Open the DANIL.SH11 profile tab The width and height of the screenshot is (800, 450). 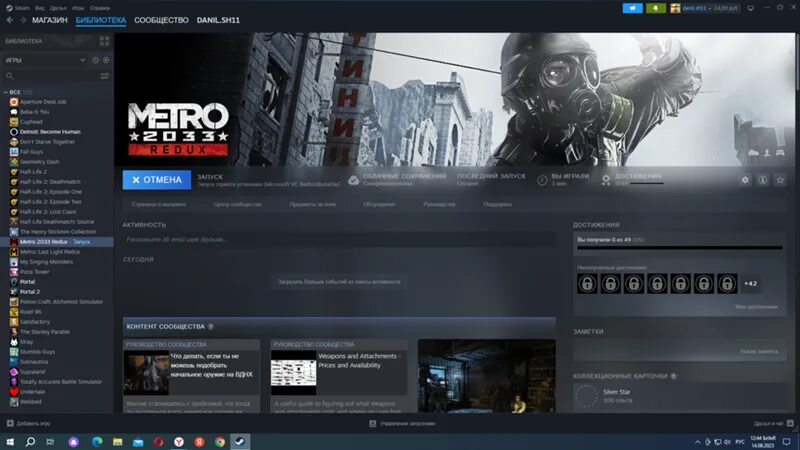(218, 20)
